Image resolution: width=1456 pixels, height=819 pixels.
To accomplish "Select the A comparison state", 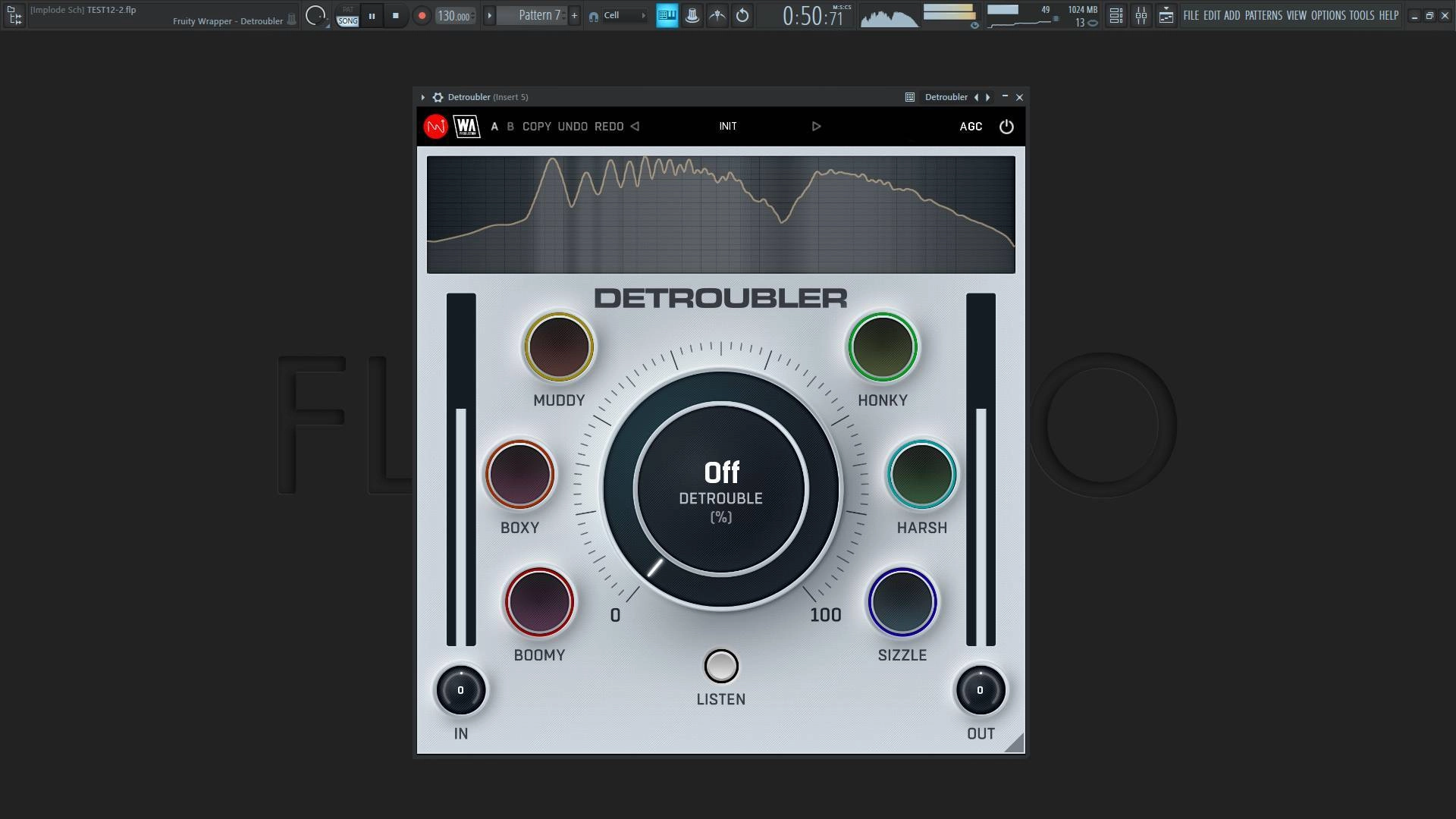I will [494, 127].
